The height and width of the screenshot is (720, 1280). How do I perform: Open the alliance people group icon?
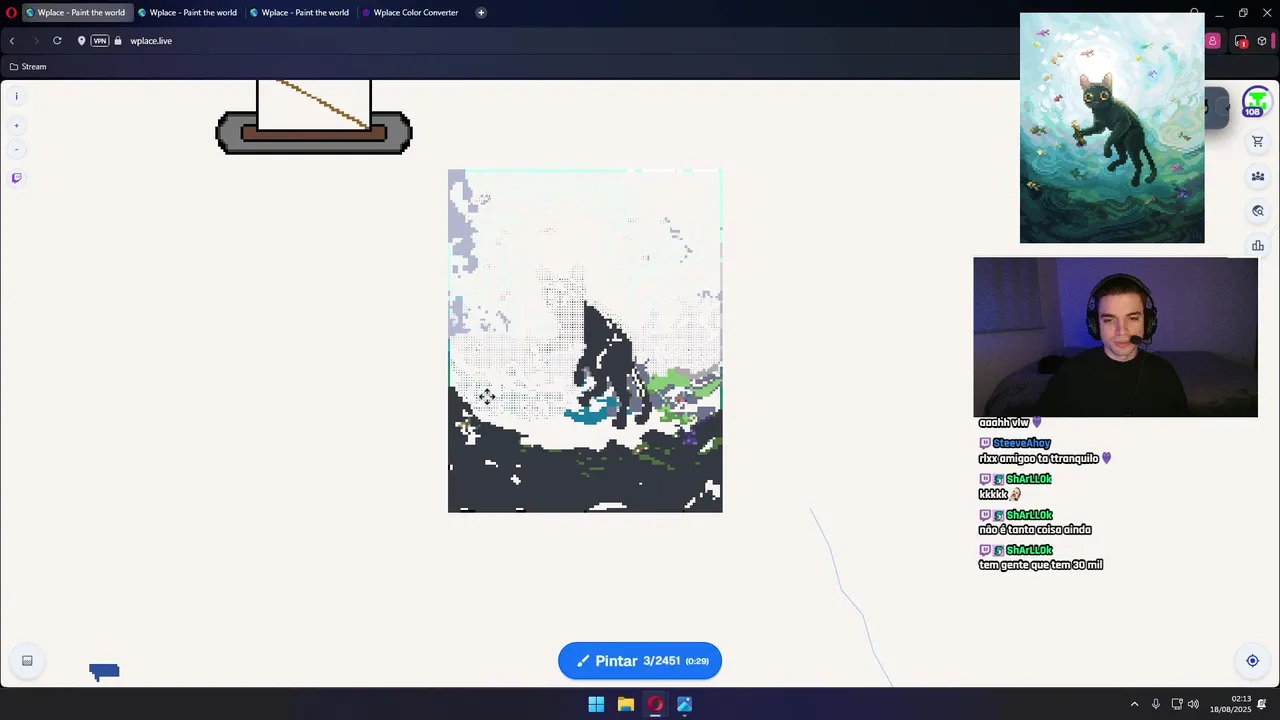tap(1258, 177)
